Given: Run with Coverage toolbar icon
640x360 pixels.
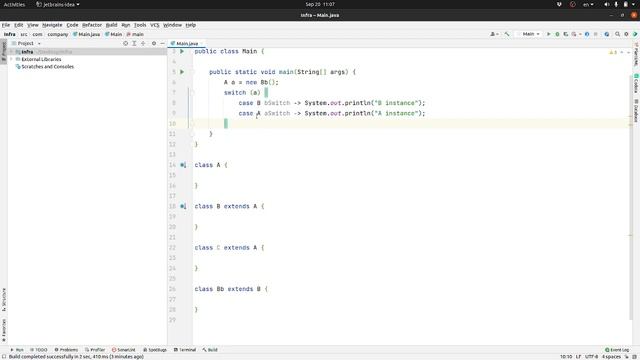Looking at the screenshot, I should point(566,34).
